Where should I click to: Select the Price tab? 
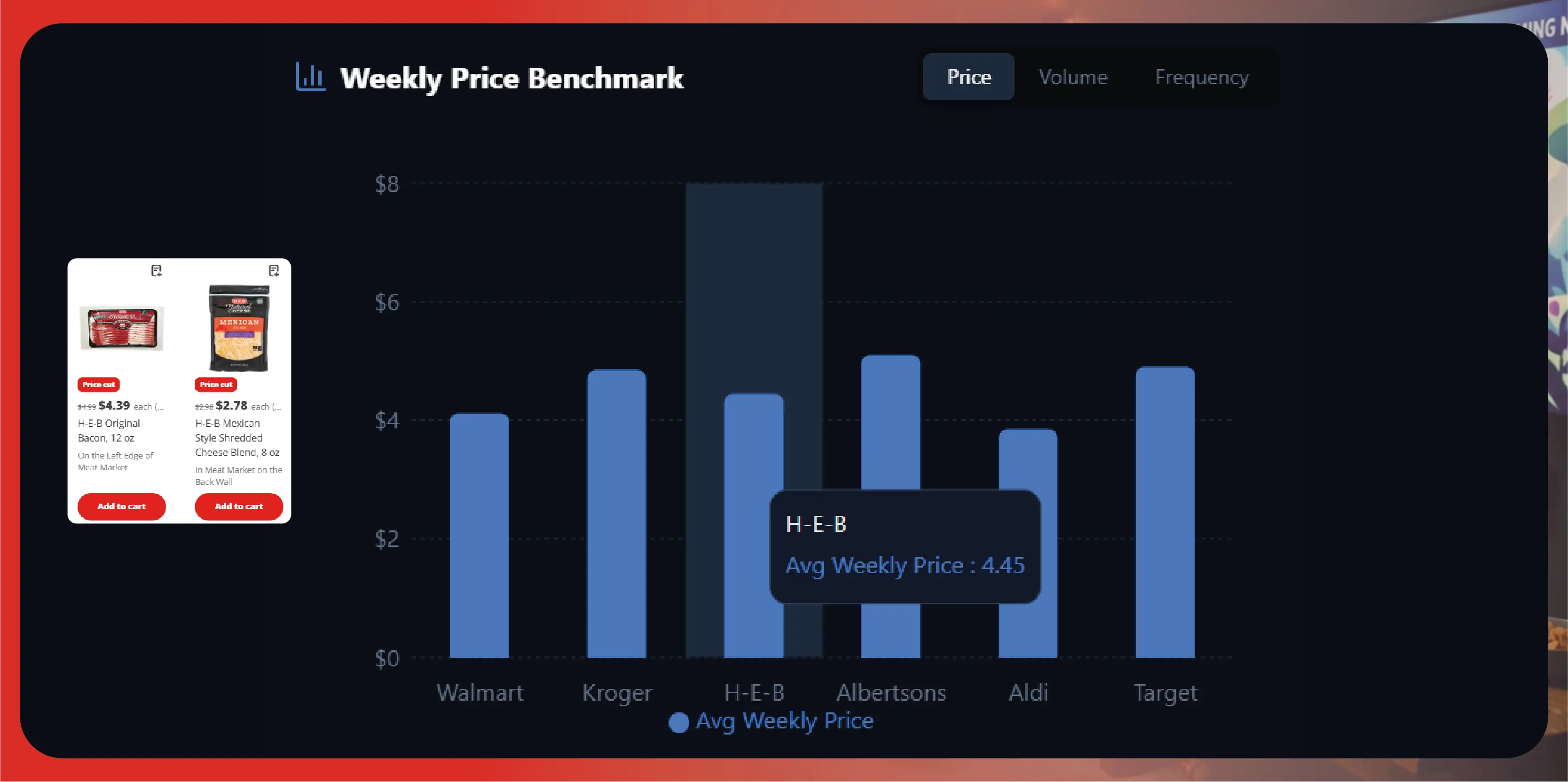pos(969,77)
